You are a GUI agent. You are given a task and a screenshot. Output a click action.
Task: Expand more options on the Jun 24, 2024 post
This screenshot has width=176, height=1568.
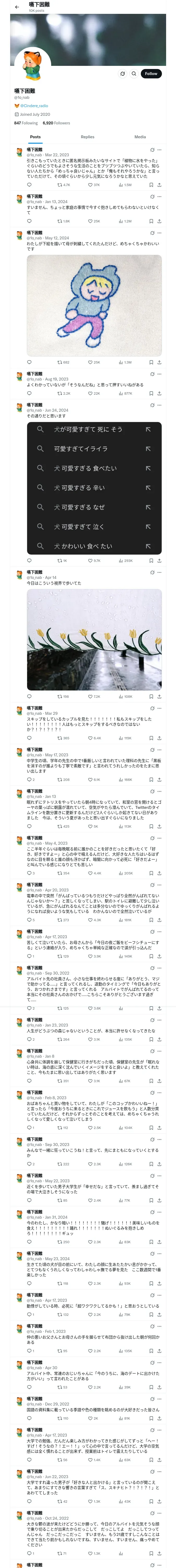[160, 405]
